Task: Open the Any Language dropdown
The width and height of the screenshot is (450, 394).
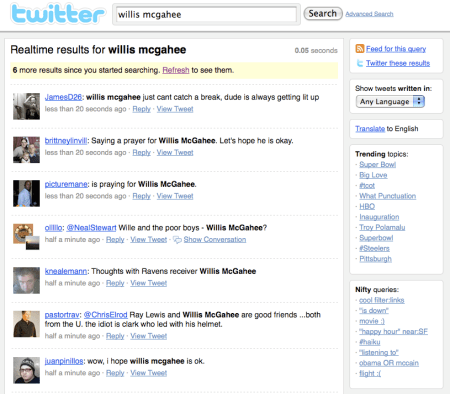Action: click(390, 101)
